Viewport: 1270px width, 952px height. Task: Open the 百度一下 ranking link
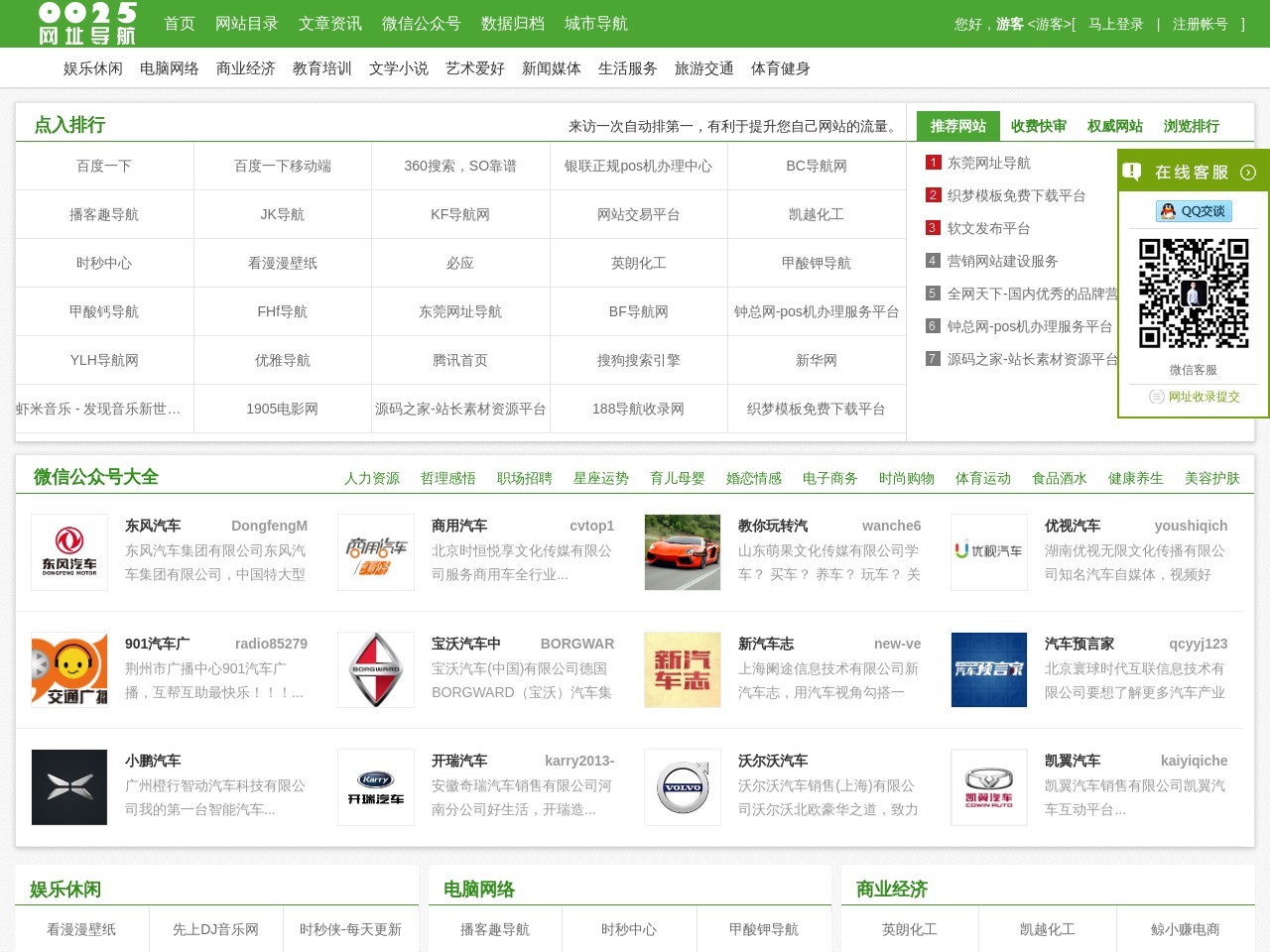tap(104, 166)
